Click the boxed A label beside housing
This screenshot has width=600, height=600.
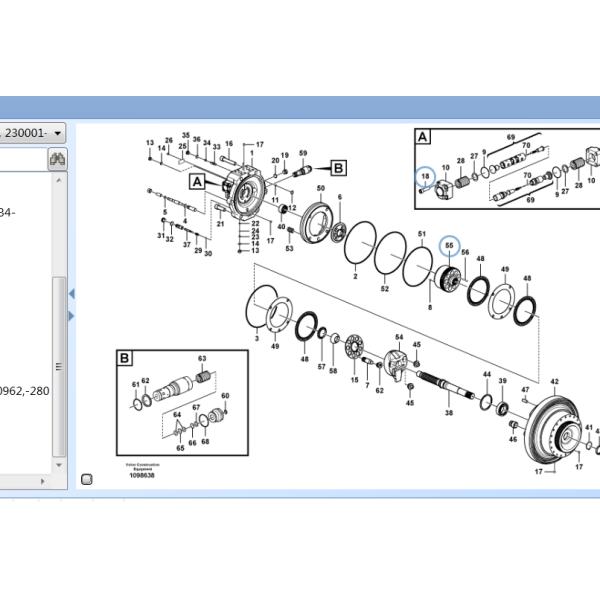[x=196, y=181]
